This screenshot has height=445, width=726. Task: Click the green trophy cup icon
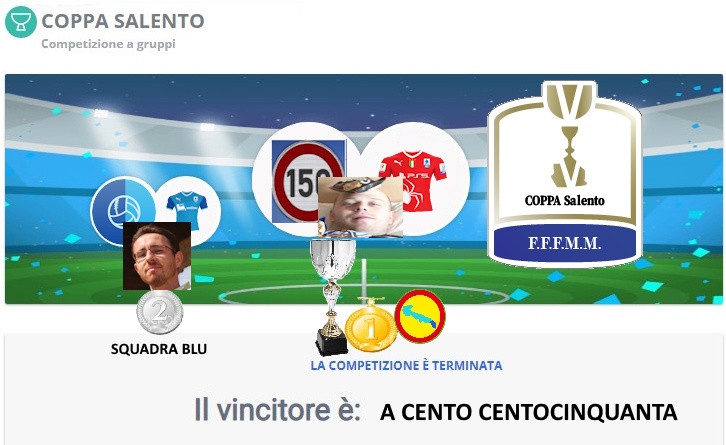click(21, 22)
